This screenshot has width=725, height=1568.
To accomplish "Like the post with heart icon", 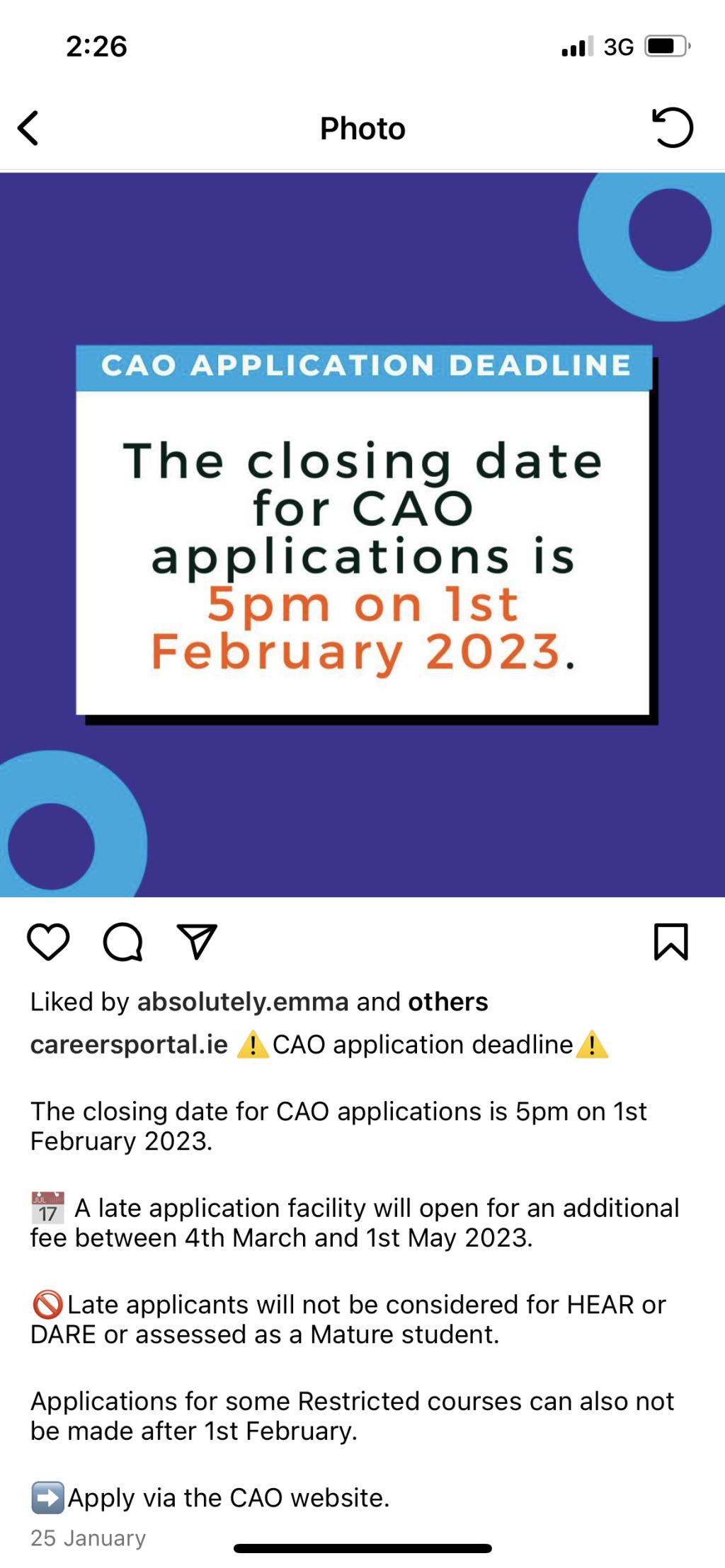I will pyautogui.click(x=48, y=942).
